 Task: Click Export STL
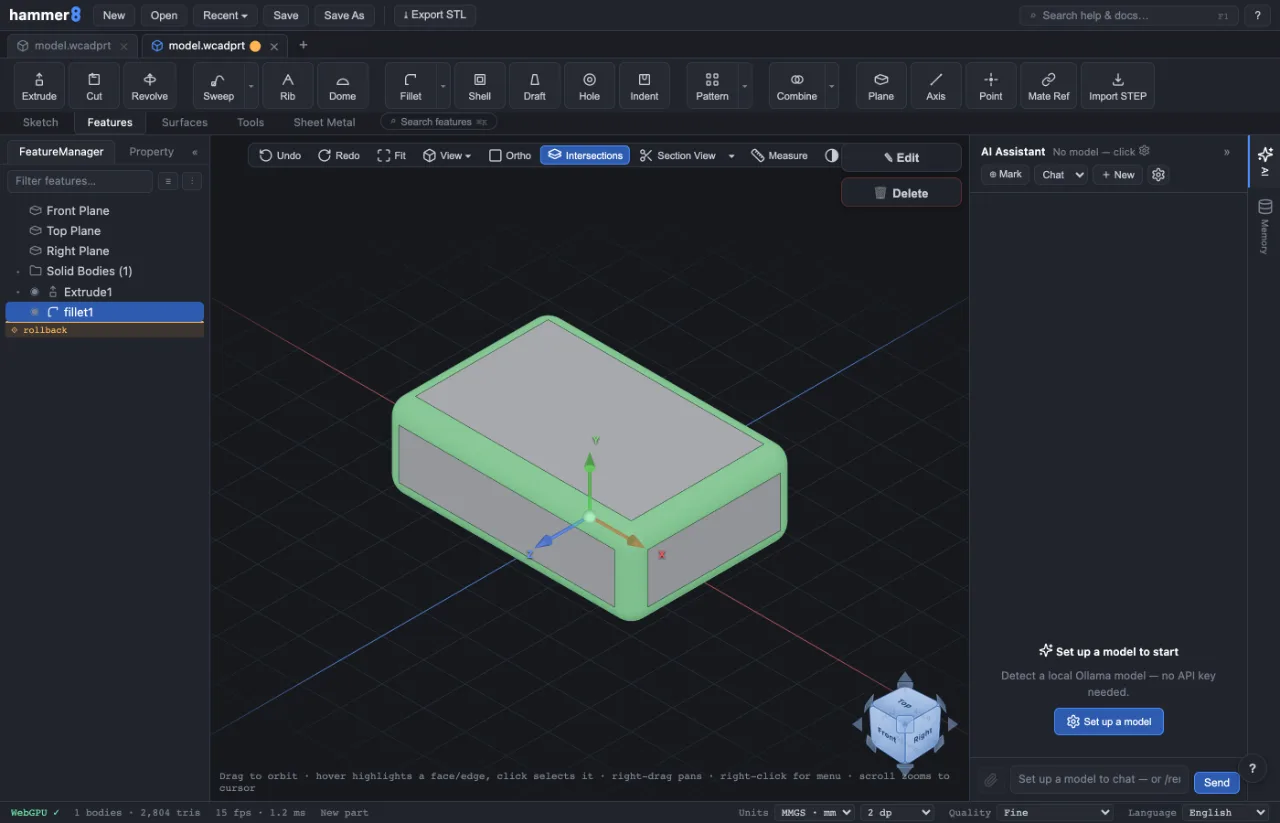435,15
